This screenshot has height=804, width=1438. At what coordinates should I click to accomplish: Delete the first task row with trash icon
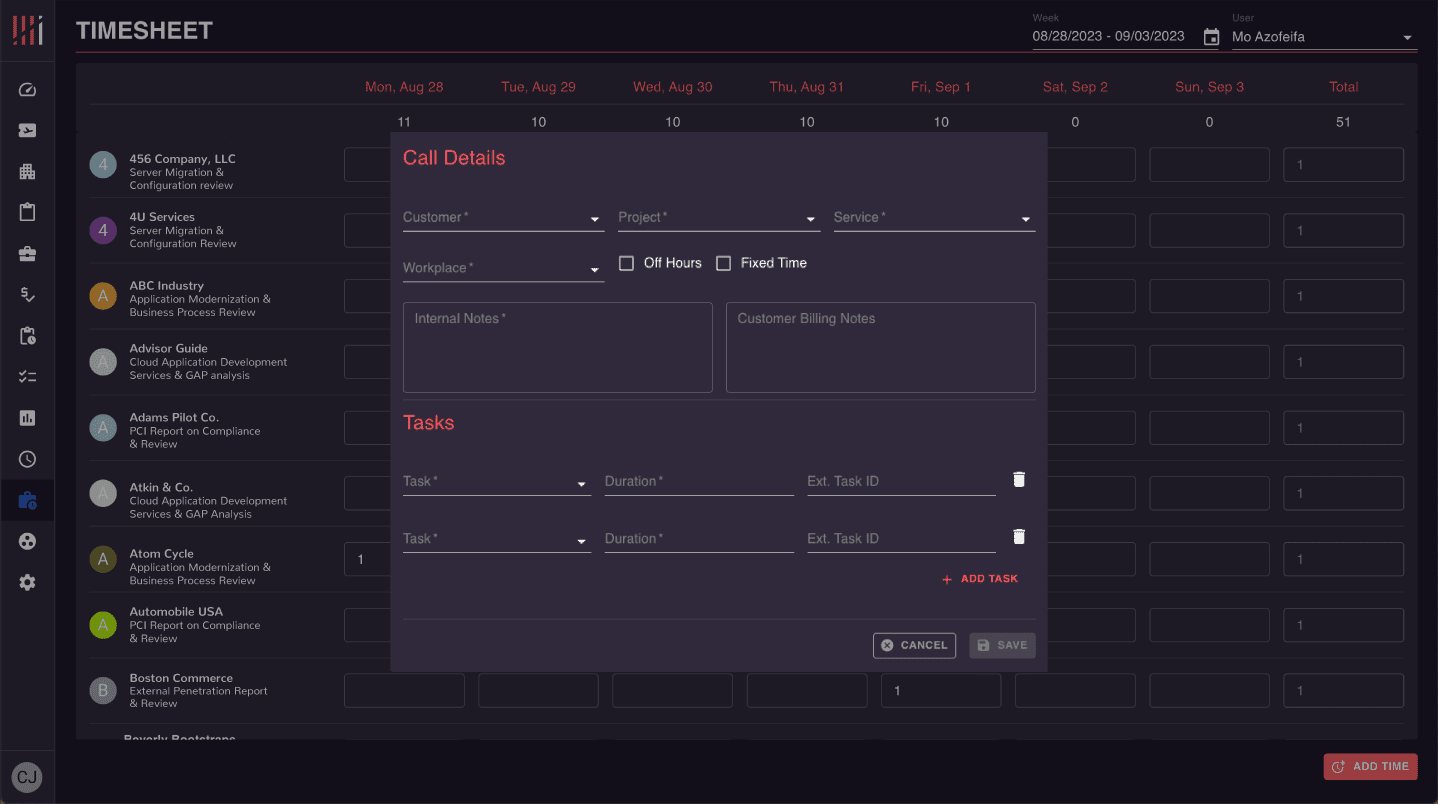(x=1019, y=480)
